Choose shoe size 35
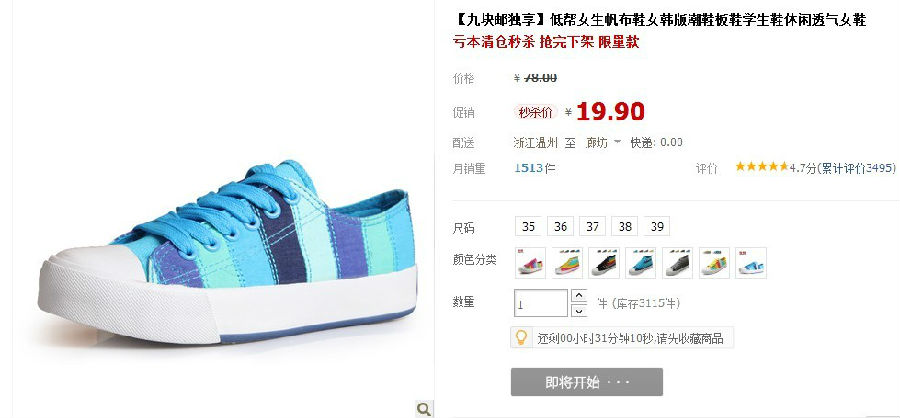The image size is (900, 418). coord(529,226)
